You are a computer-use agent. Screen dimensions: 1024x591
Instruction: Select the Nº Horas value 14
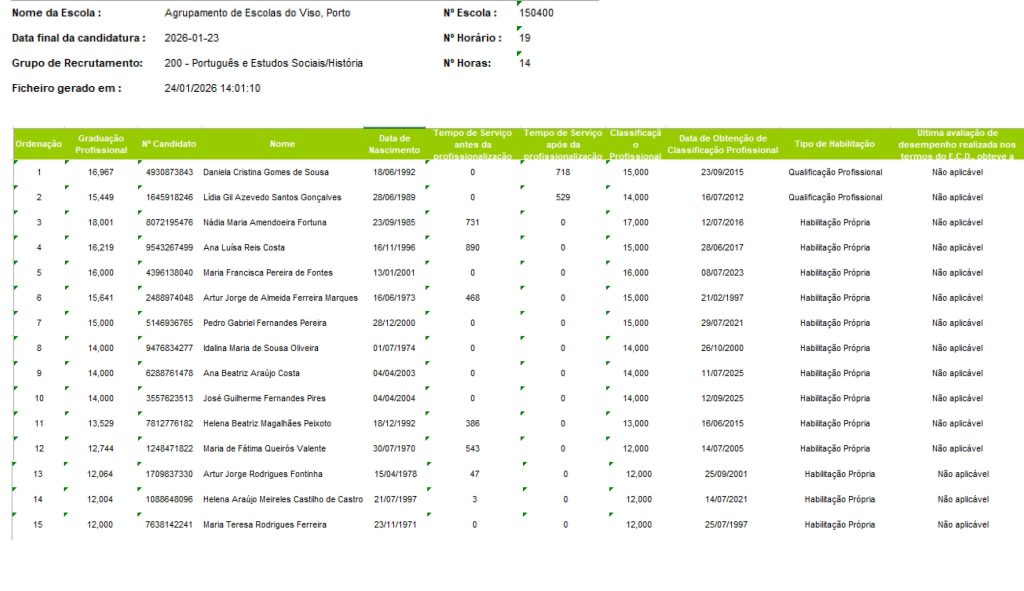(x=525, y=63)
